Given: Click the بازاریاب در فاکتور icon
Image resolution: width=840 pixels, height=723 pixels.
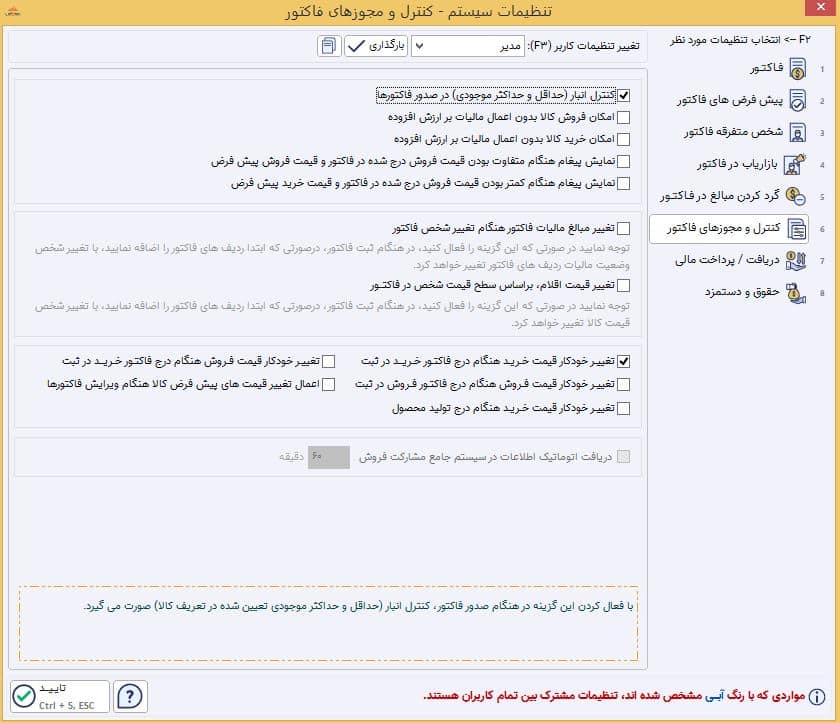Looking at the screenshot, I should tap(795, 164).
